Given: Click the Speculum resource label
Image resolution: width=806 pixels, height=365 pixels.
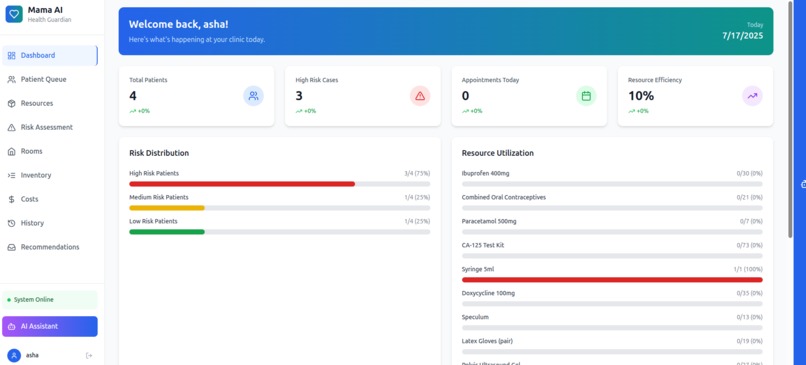Looking at the screenshot, I should coord(475,317).
